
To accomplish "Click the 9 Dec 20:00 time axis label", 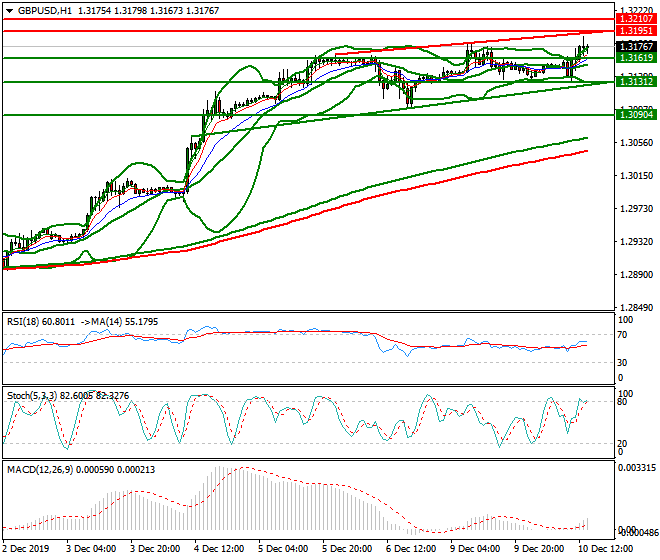I will point(539,549).
